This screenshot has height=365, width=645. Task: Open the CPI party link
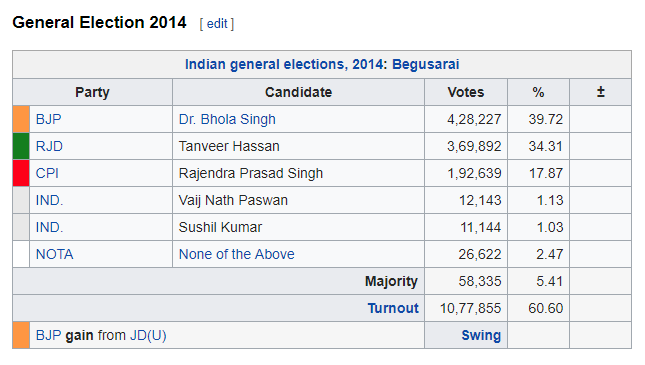pyautogui.click(x=47, y=173)
